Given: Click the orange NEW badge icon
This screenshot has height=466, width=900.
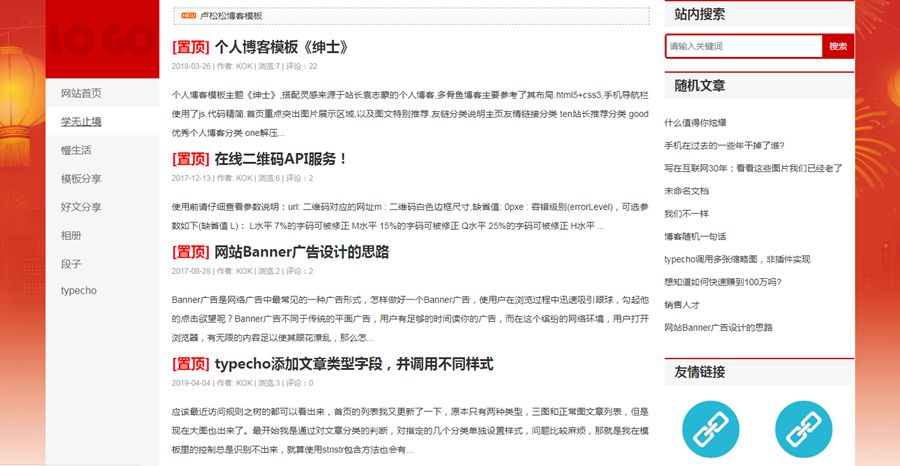Looking at the screenshot, I should (188, 16).
